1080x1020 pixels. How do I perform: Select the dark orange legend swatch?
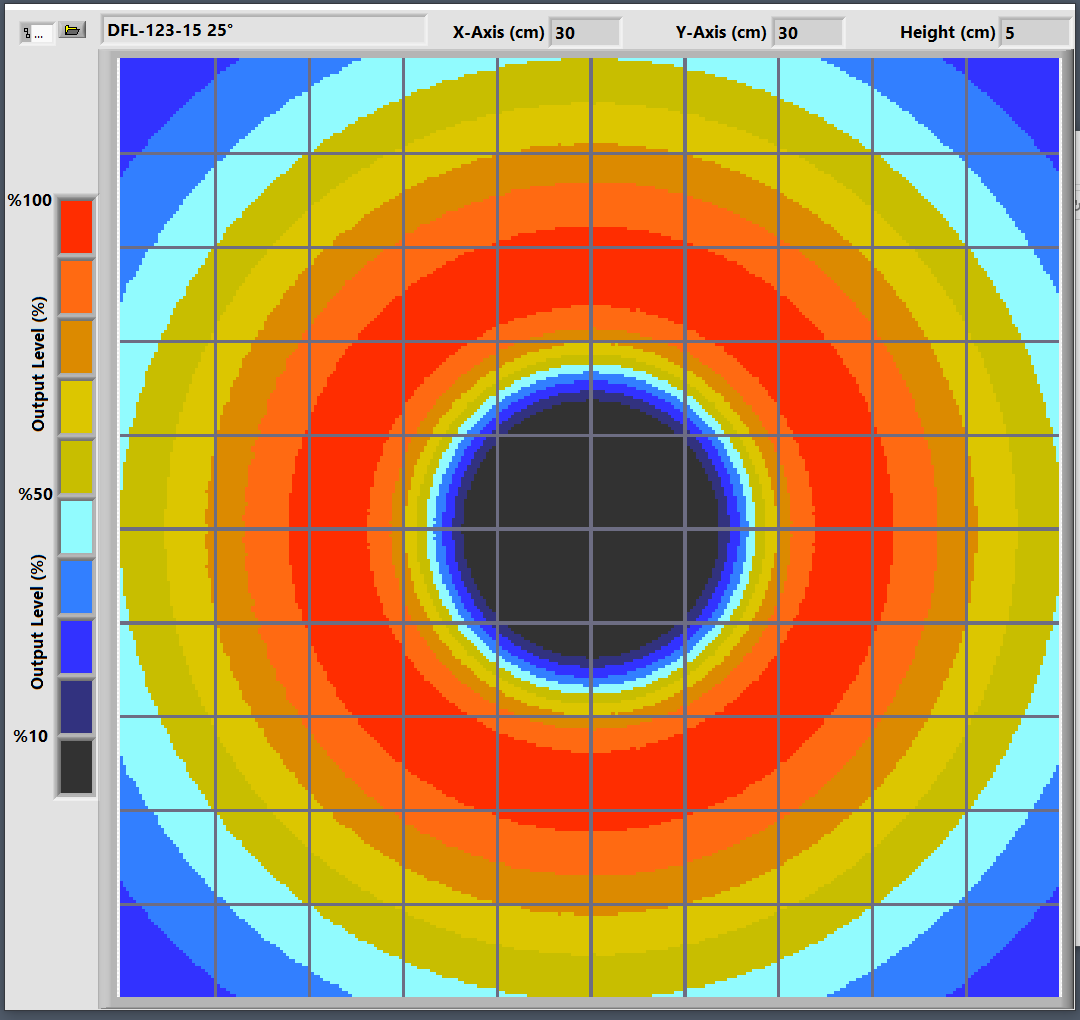75,347
